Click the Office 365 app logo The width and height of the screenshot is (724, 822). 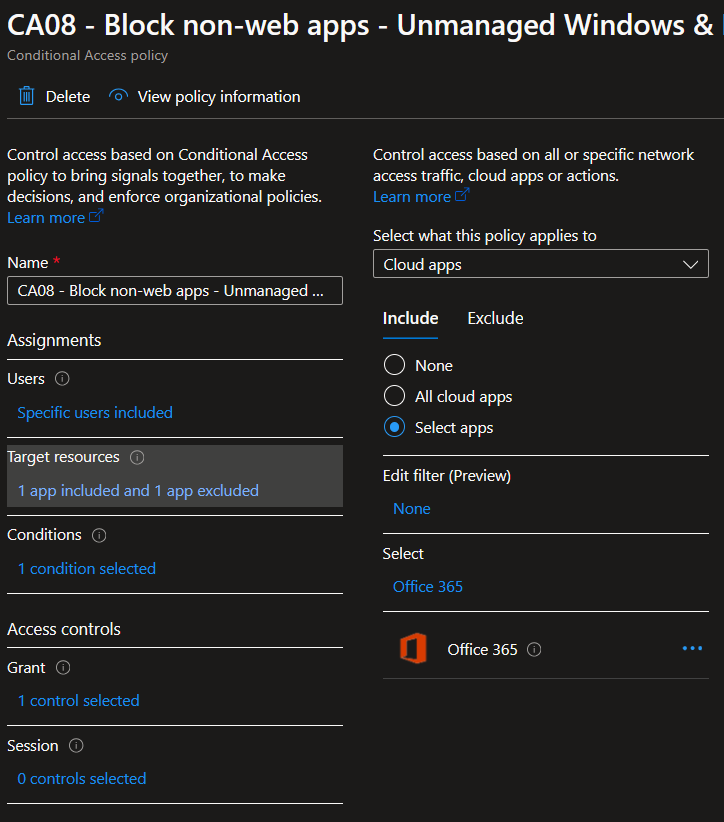(x=413, y=649)
